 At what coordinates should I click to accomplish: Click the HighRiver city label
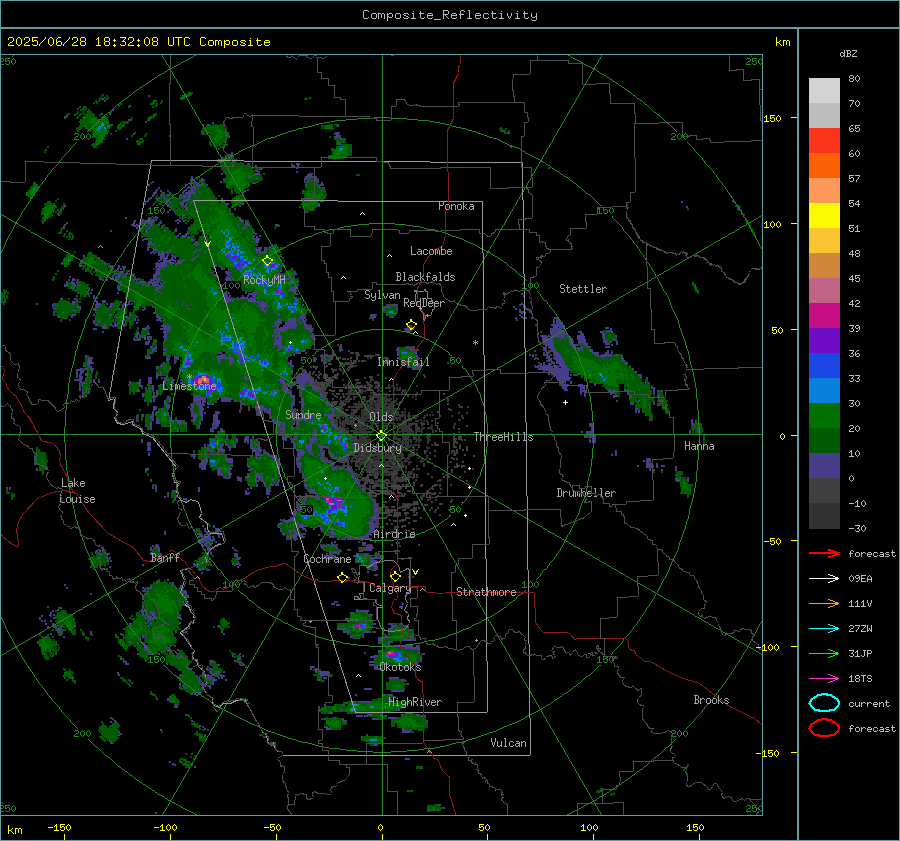click(x=415, y=702)
